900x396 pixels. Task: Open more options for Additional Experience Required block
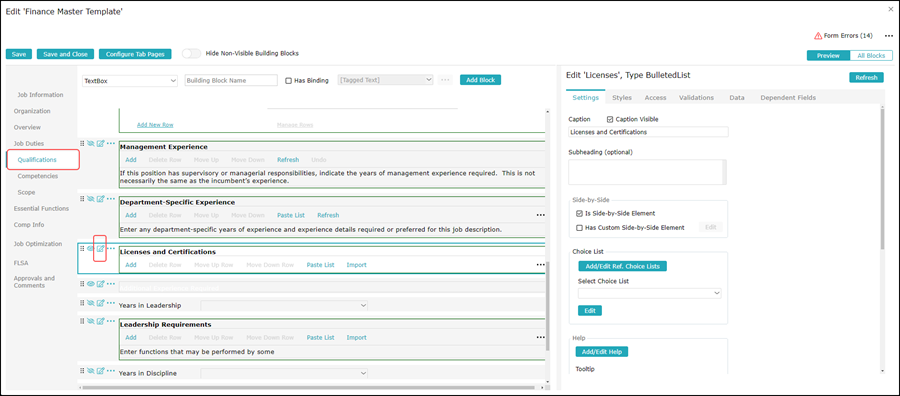[111, 284]
